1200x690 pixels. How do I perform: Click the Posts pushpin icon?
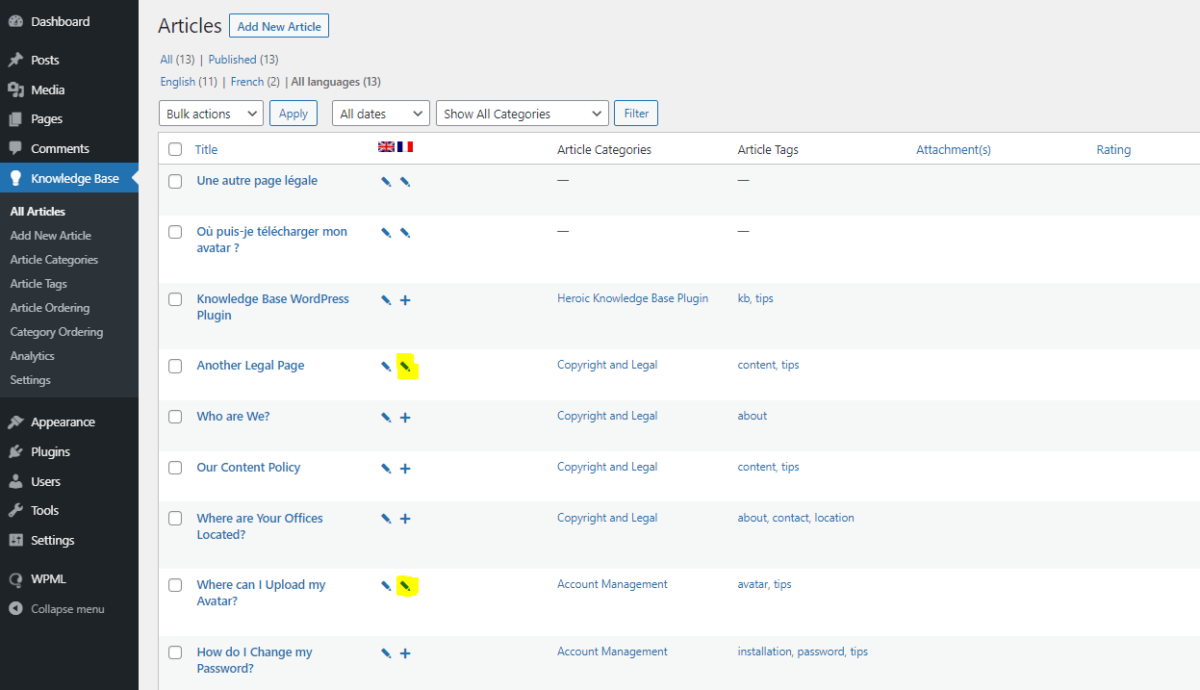tap(15, 60)
